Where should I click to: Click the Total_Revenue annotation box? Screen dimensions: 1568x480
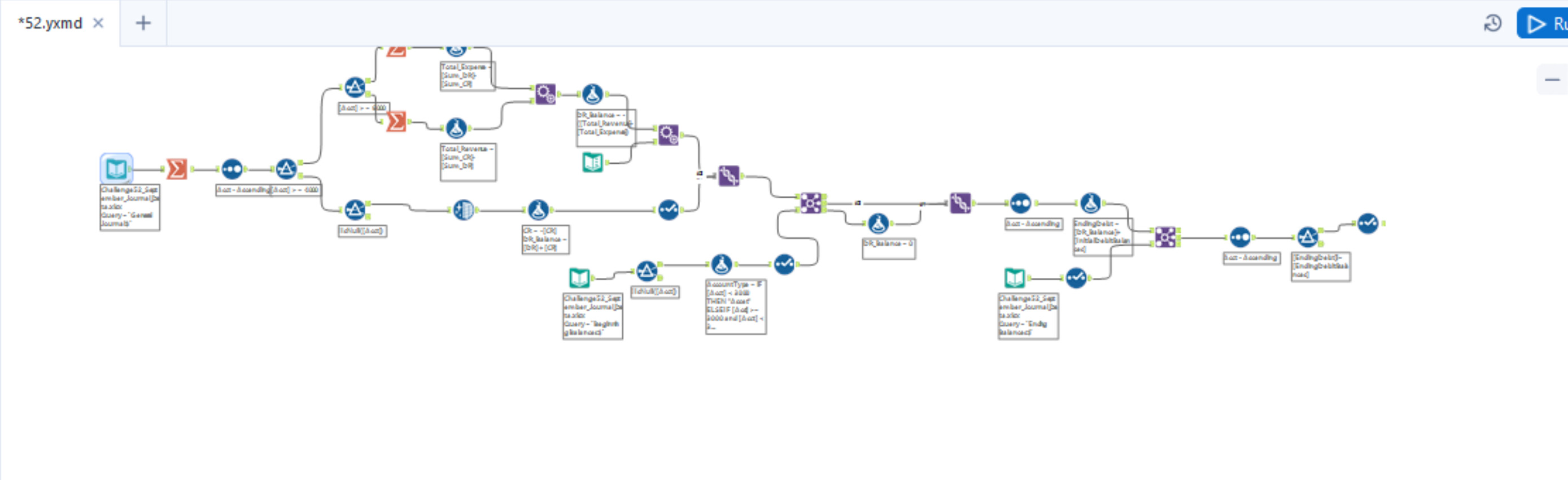point(468,162)
